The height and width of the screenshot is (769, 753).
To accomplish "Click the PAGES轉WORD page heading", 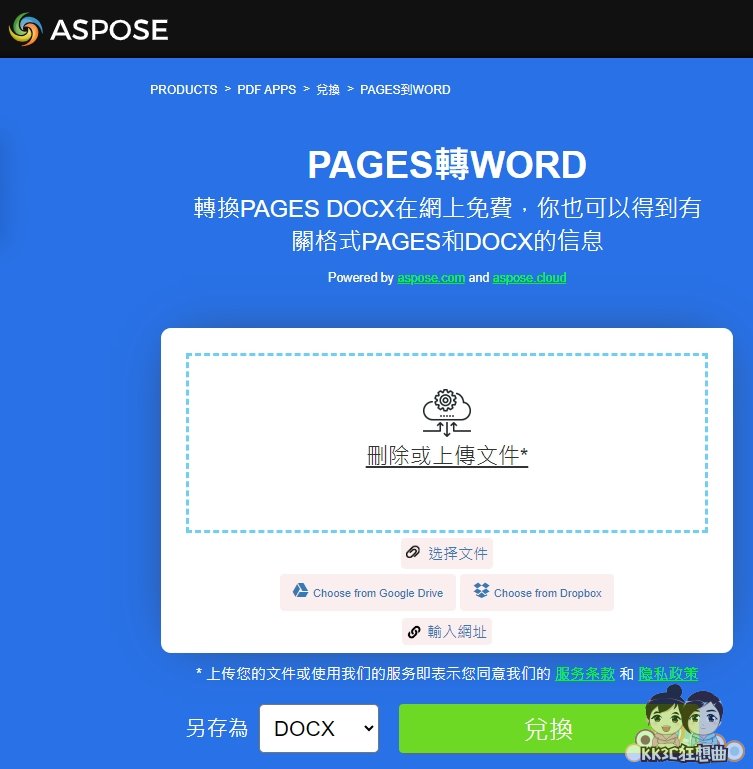I will point(447,164).
